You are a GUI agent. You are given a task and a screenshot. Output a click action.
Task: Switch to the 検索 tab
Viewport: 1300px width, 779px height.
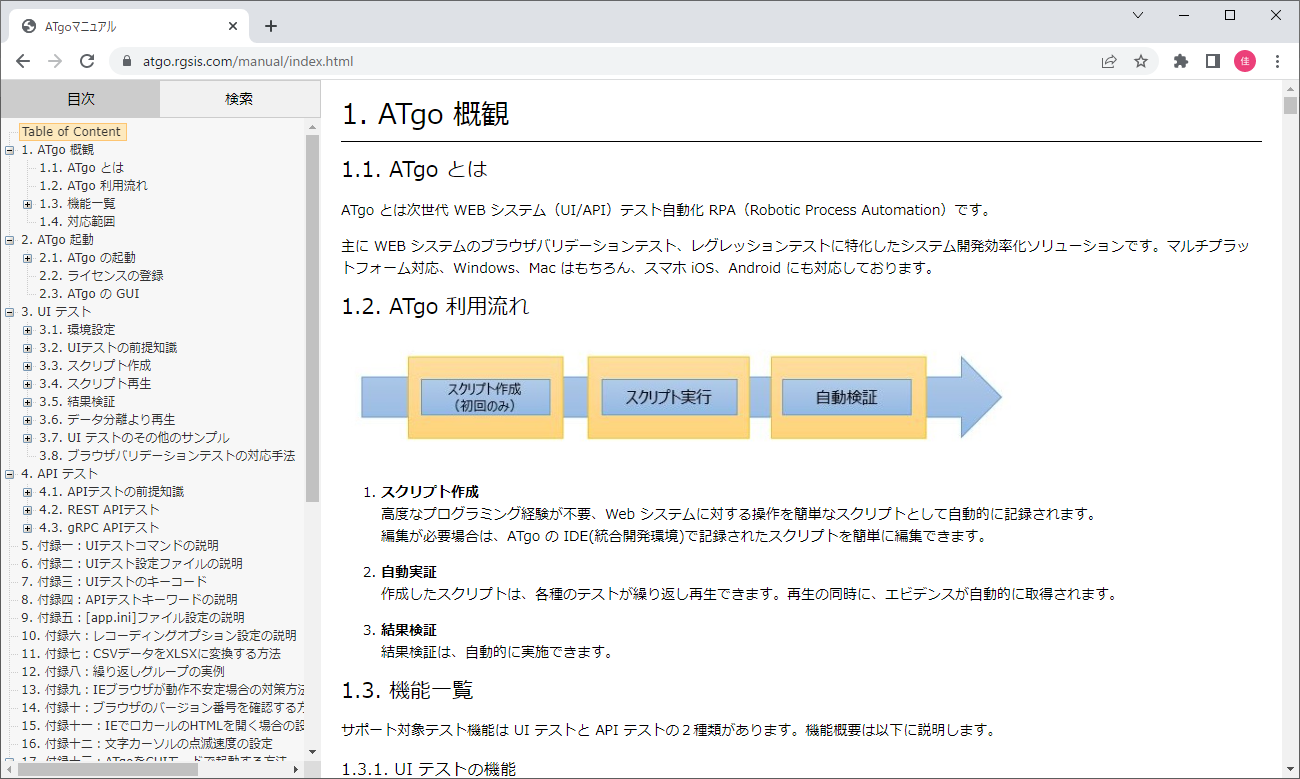[240, 98]
